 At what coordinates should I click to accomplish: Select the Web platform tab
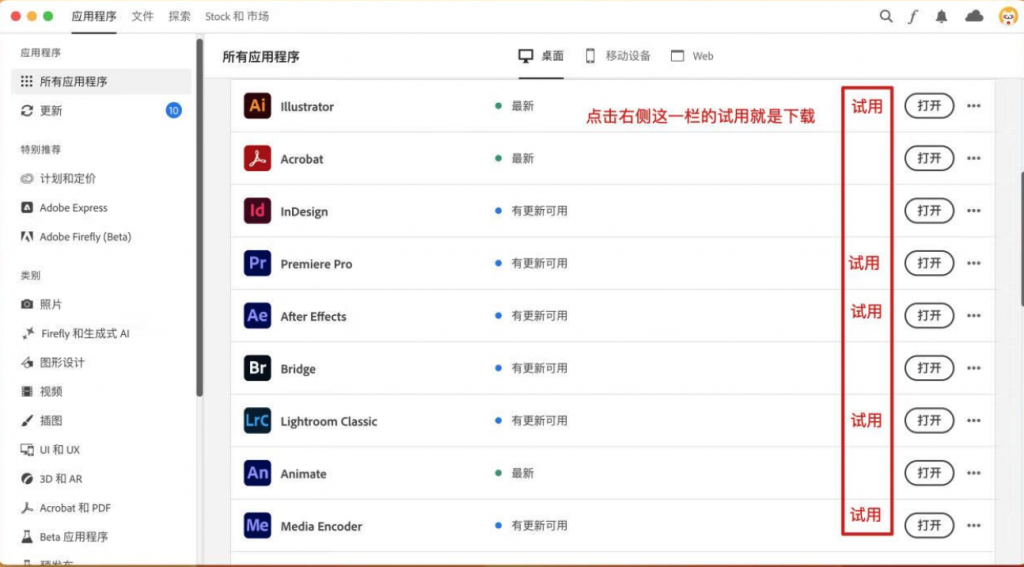tap(692, 56)
